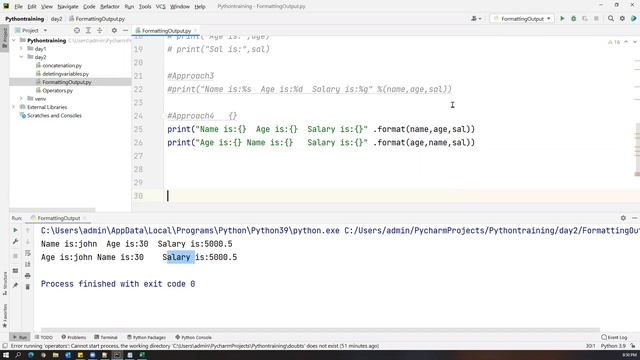Open the Python Console tool window
This screenshot has width=640, height=360.
pyautogui.click(x=193, y=337)
